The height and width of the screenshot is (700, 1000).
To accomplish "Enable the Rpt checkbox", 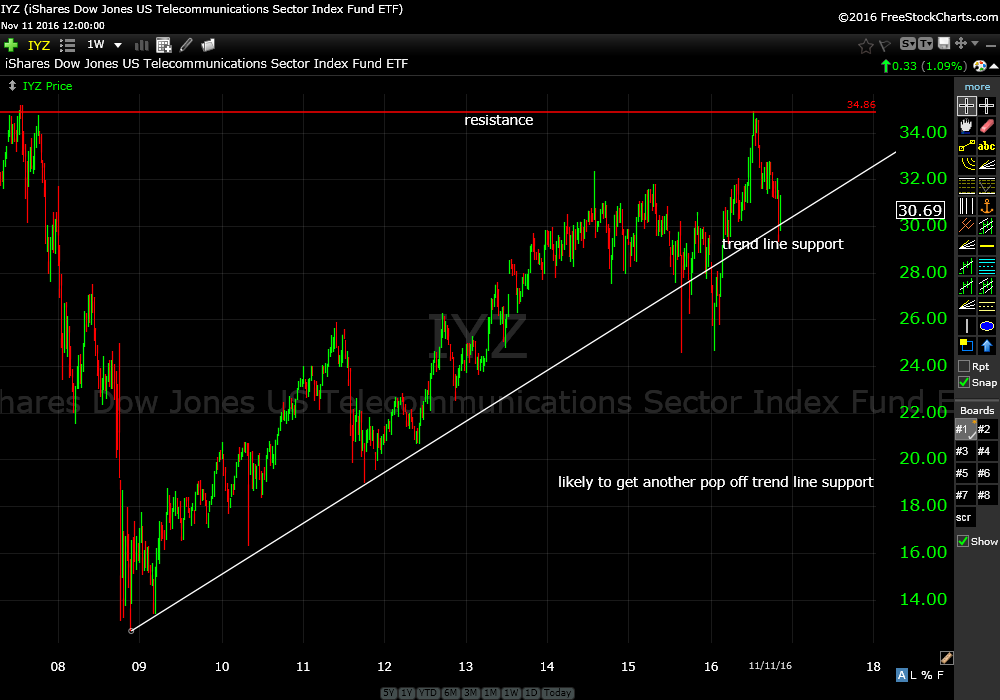I will 964,366.
